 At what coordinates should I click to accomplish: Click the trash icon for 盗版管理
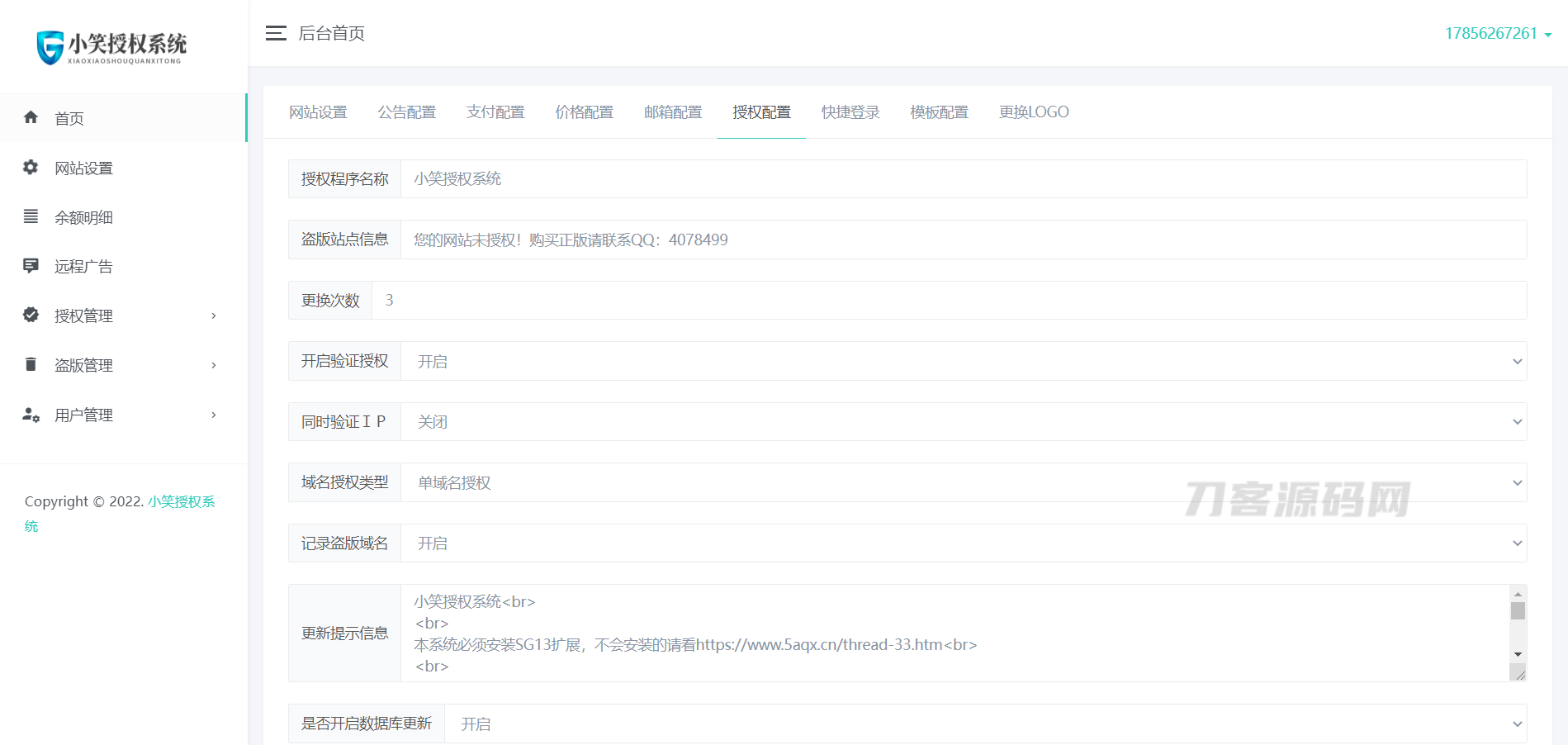(31, 364)
